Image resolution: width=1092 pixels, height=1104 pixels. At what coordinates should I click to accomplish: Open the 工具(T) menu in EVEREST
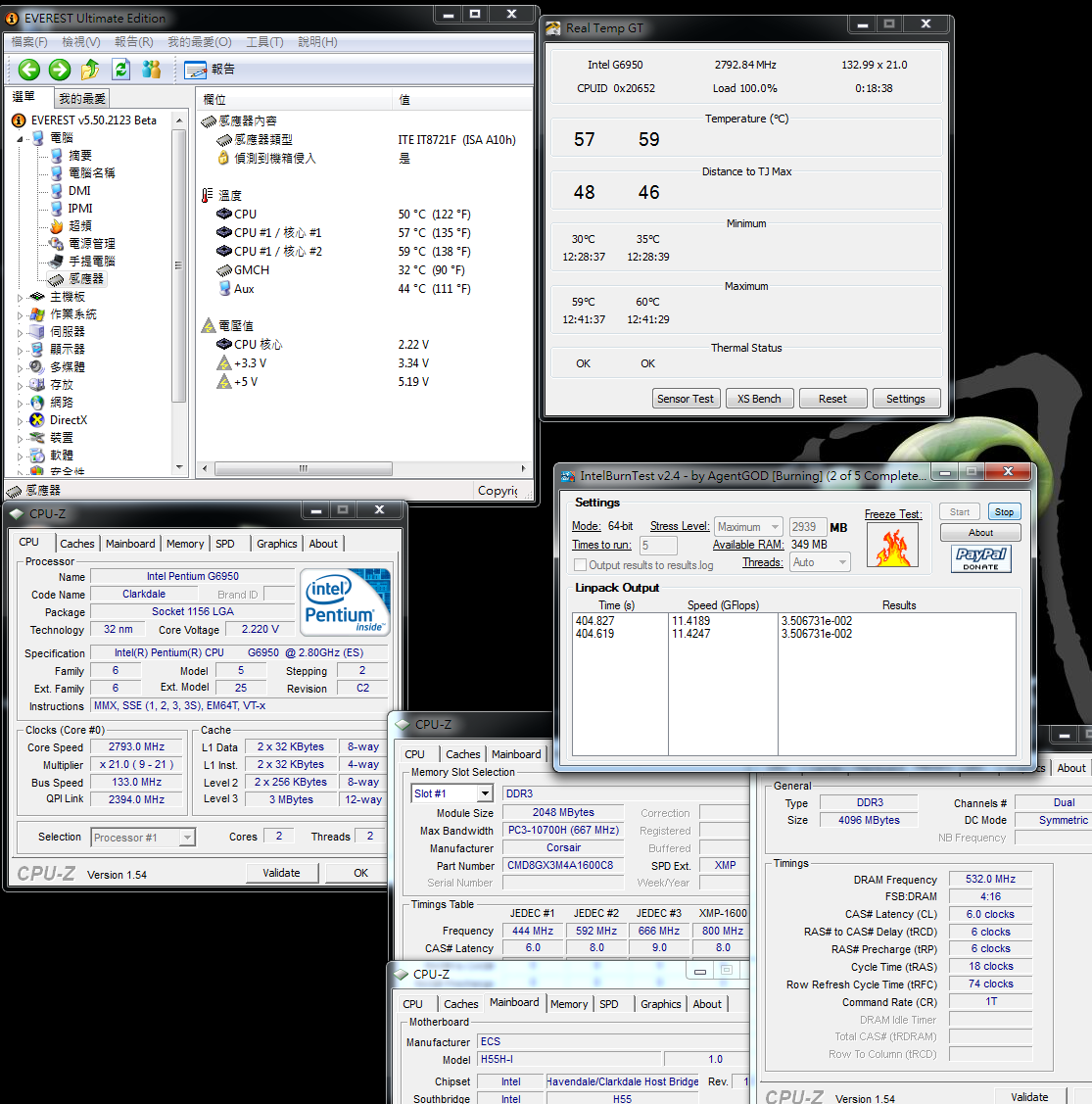(264, 42)
